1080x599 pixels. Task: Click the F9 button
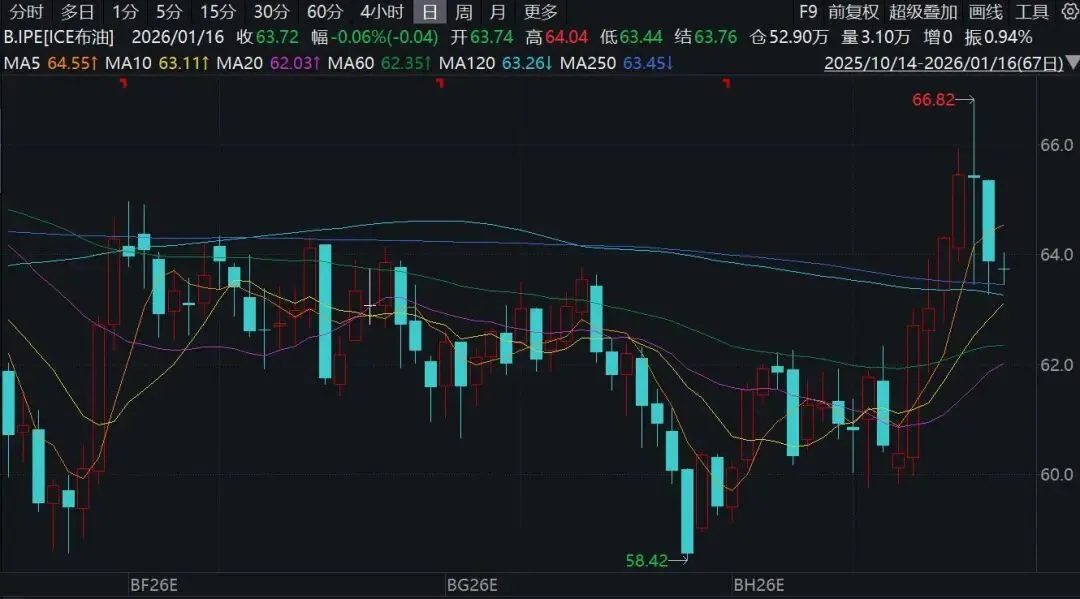(x=807, y=12)
